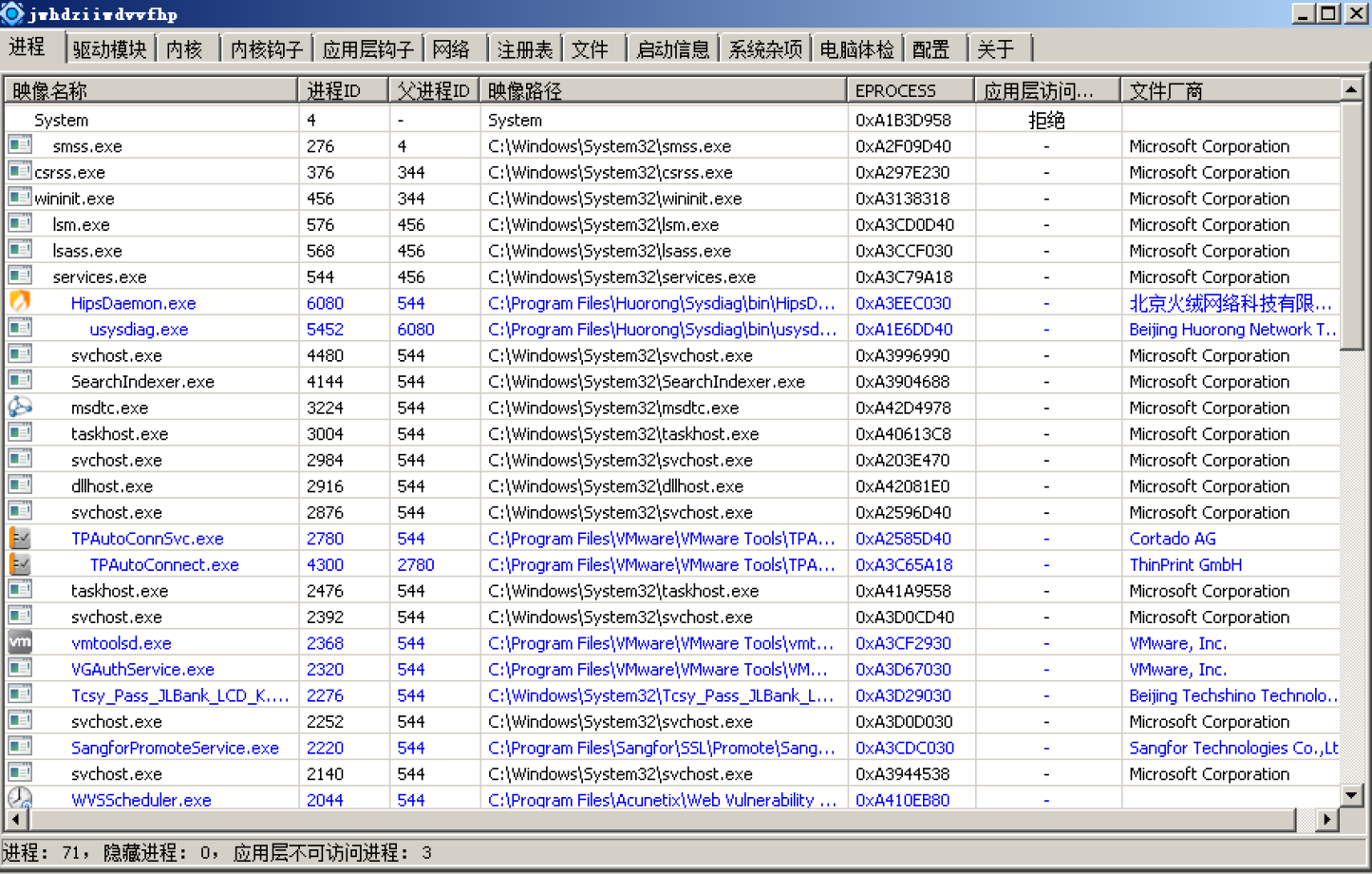Select the SearchIndexer.exe row icon

pos(20,380)
